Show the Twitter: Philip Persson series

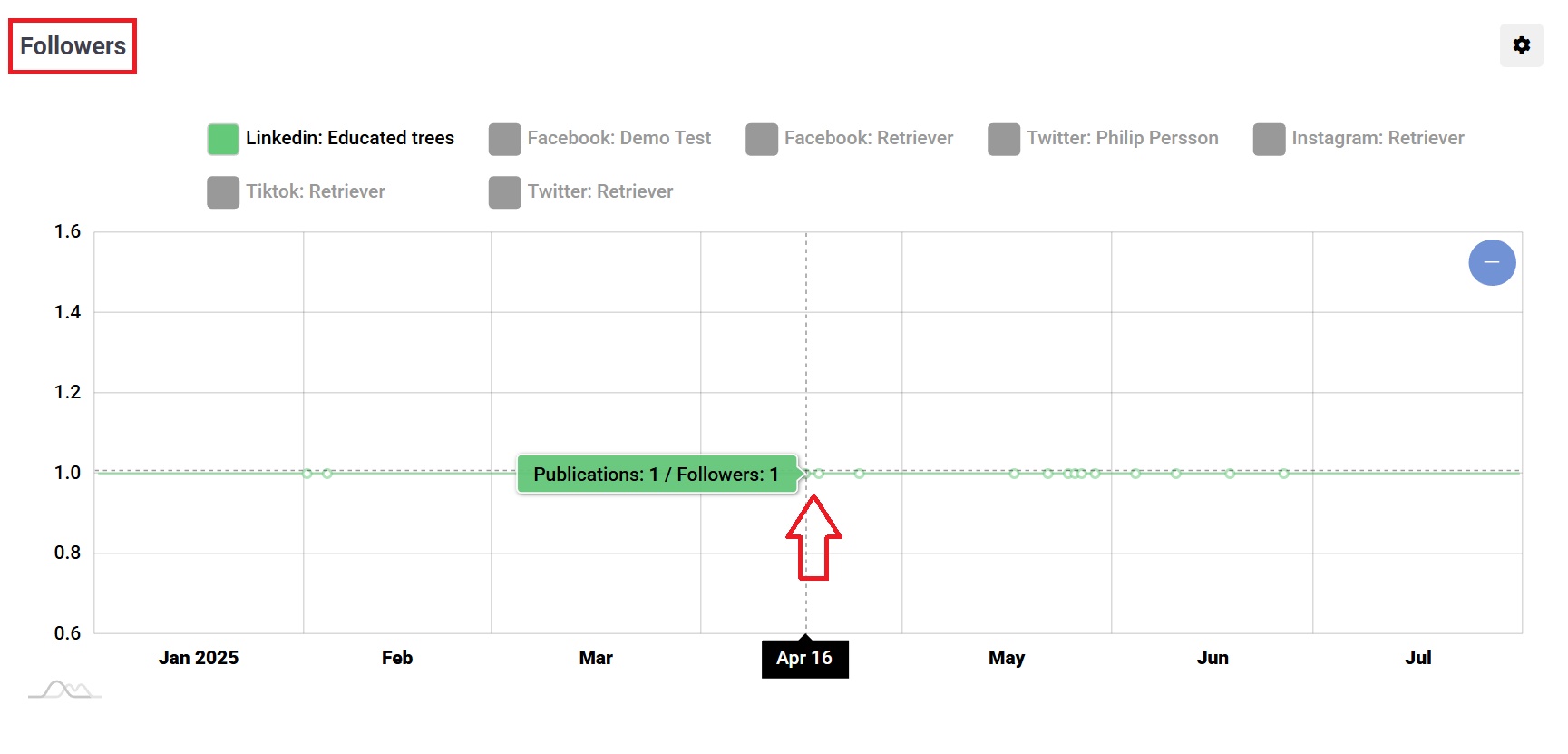pyautogui.click(x=1103, y=138)
